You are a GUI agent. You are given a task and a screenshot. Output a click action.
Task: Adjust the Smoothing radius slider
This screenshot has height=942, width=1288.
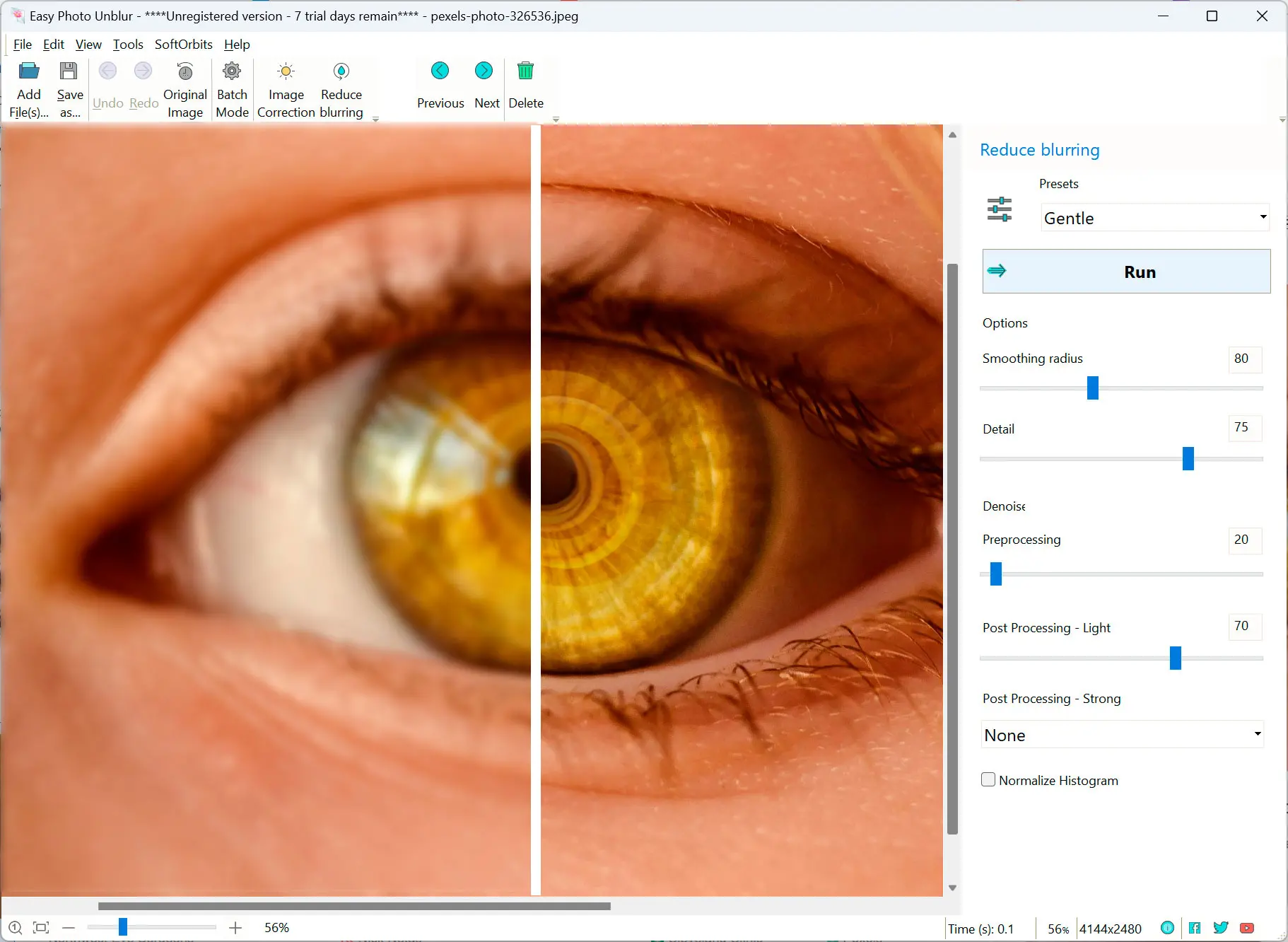(1093, 388)
